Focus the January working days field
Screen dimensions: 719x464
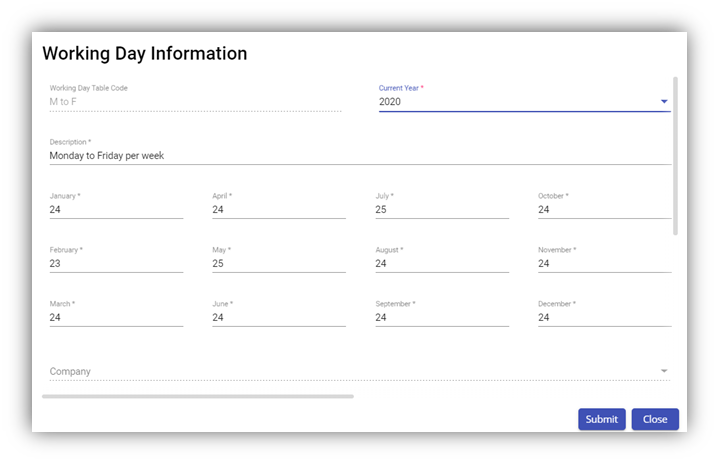point(116,210)
